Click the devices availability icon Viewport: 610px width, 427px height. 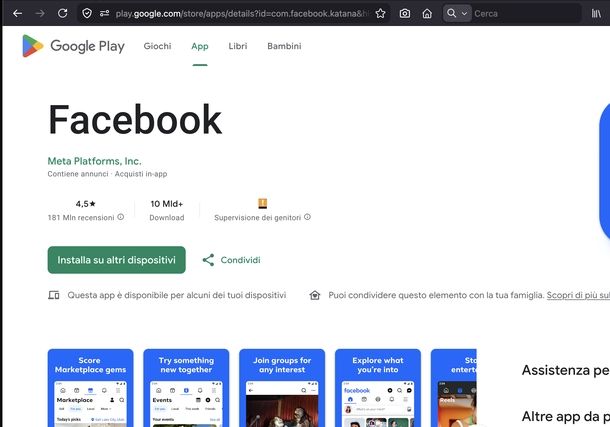(54, 295)
